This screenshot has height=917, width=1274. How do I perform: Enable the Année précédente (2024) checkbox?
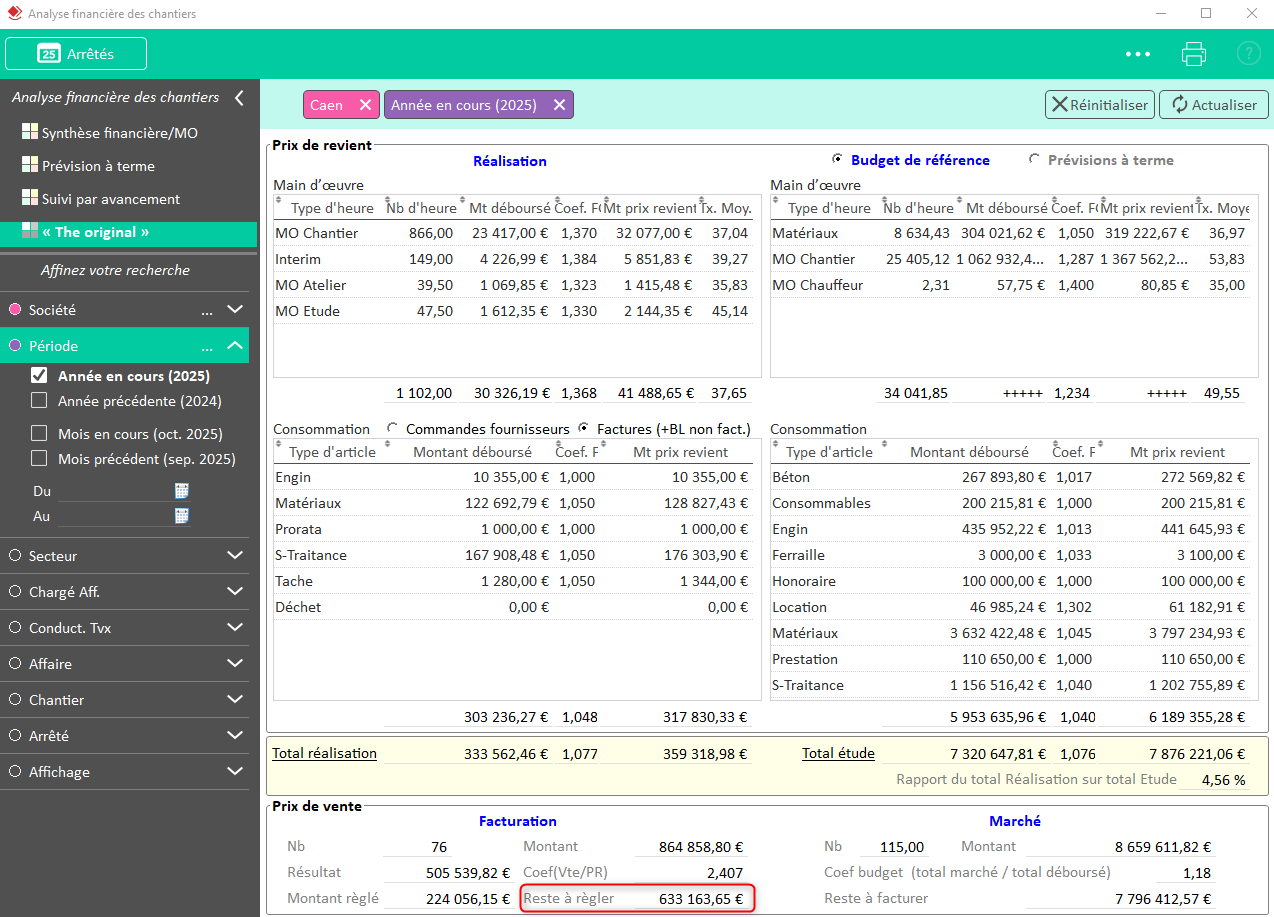point(41,399)
